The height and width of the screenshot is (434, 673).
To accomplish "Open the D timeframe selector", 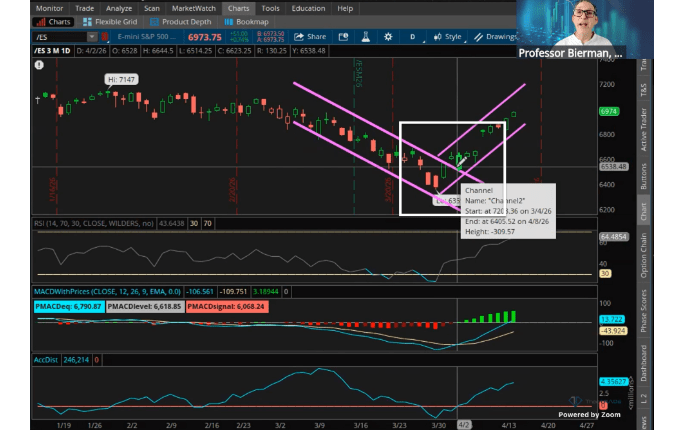I will click(413, 37).
